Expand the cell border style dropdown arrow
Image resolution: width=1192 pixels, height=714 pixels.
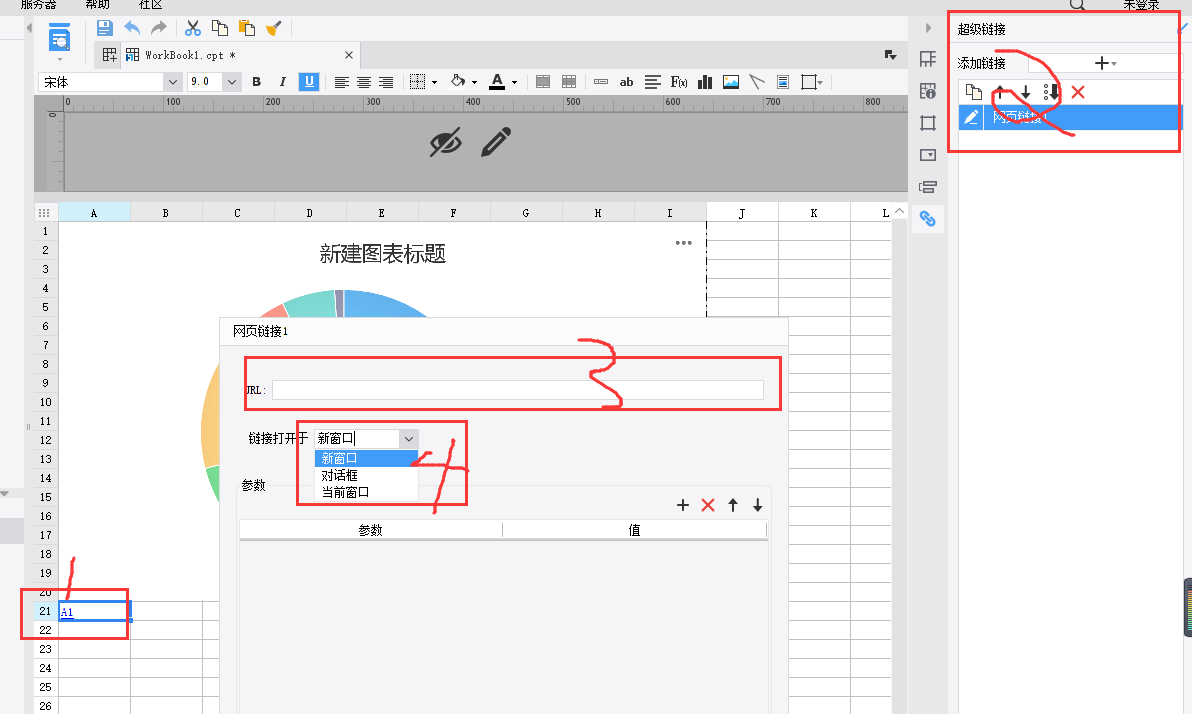435,82
